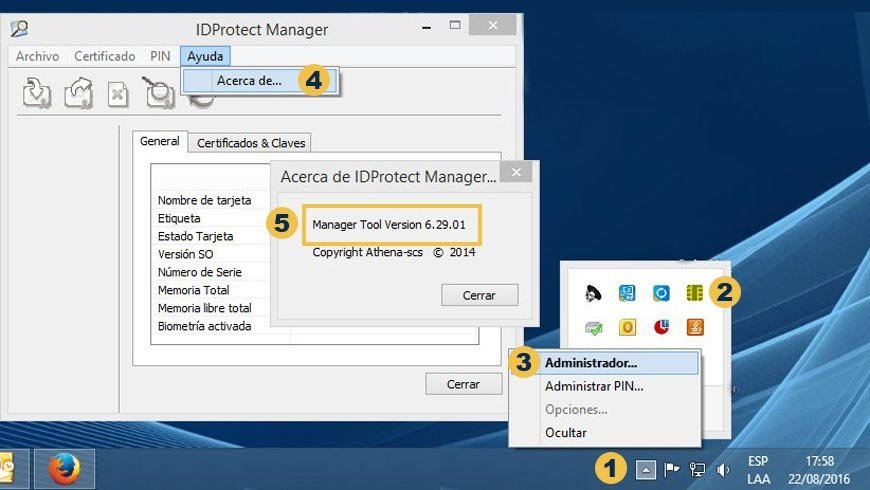This screenshot has width=870, height=490.
Task: Click the Número de Serie row
Action: [210, 272]
